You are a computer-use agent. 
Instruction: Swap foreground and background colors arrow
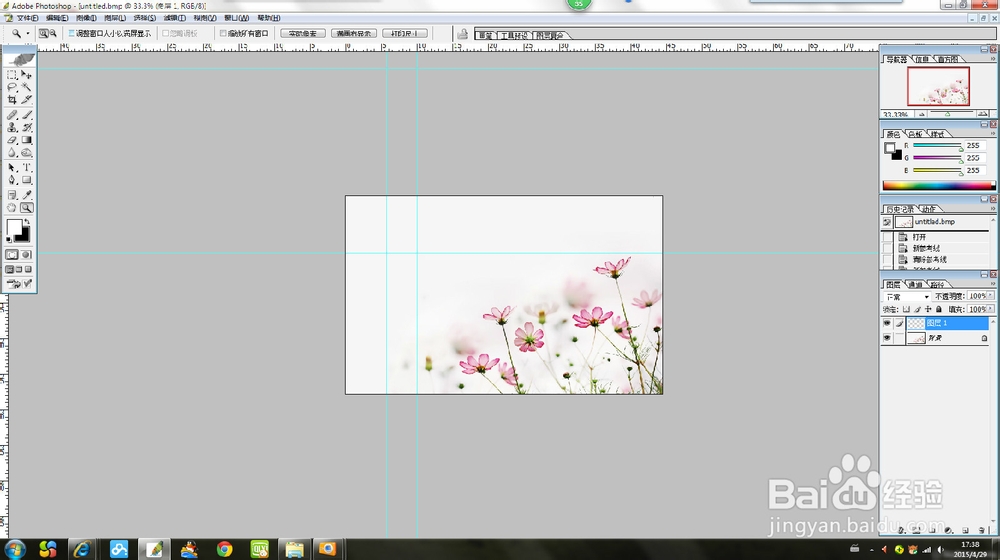[27, 221]
